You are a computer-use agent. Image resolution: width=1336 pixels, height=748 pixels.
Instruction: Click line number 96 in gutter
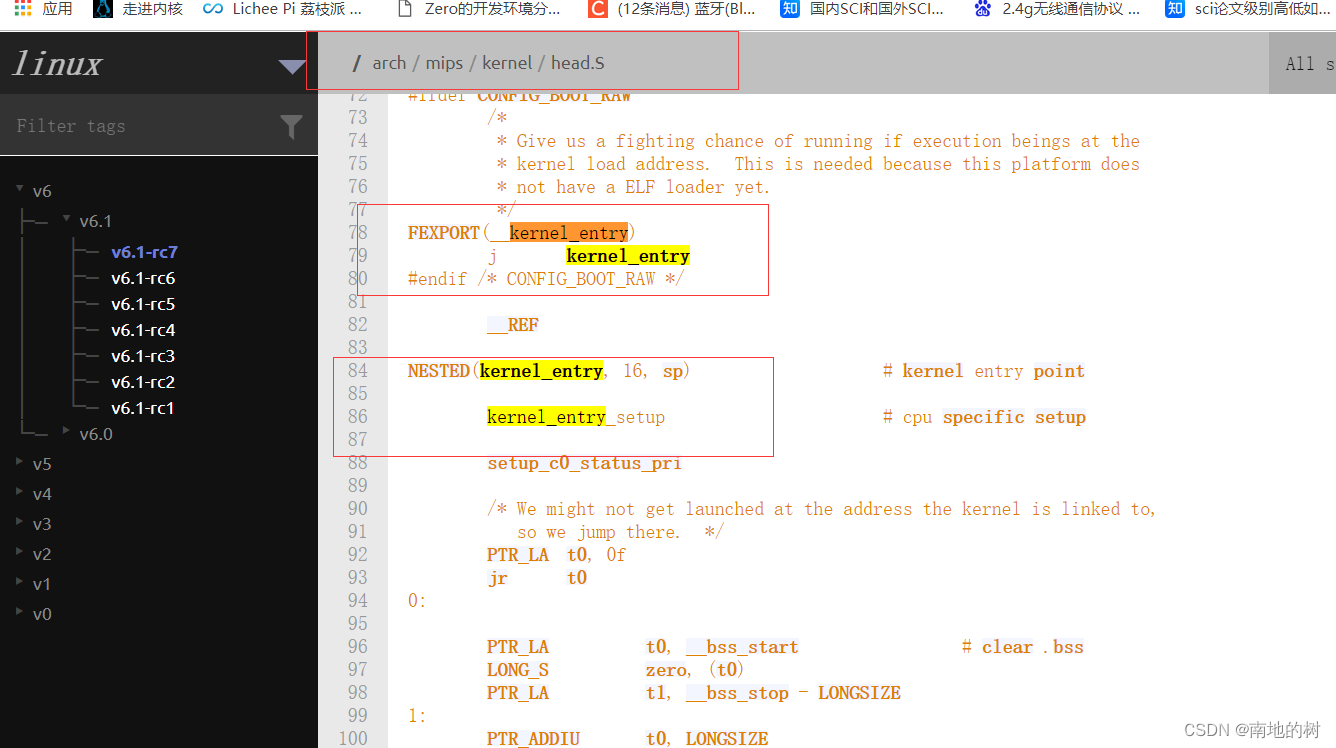coord(358,647)
